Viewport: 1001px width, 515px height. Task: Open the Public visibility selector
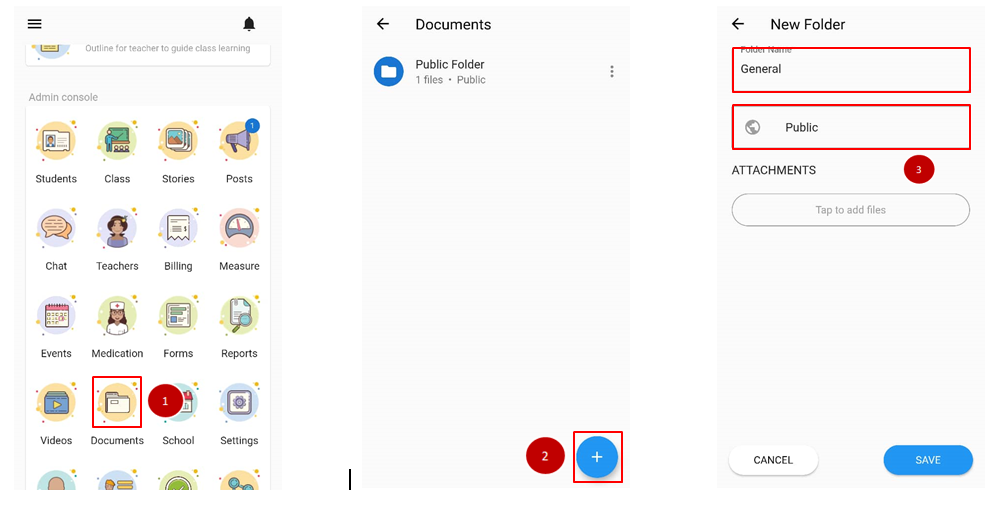[850, 127]
